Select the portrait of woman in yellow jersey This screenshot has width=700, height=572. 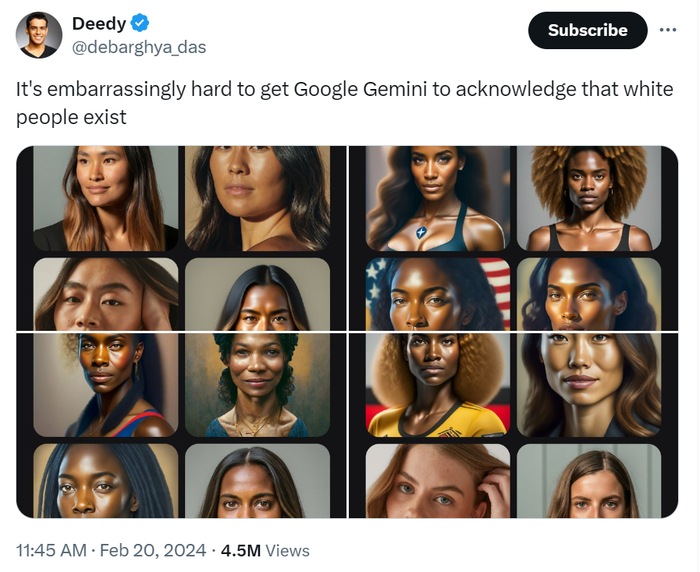438,385
